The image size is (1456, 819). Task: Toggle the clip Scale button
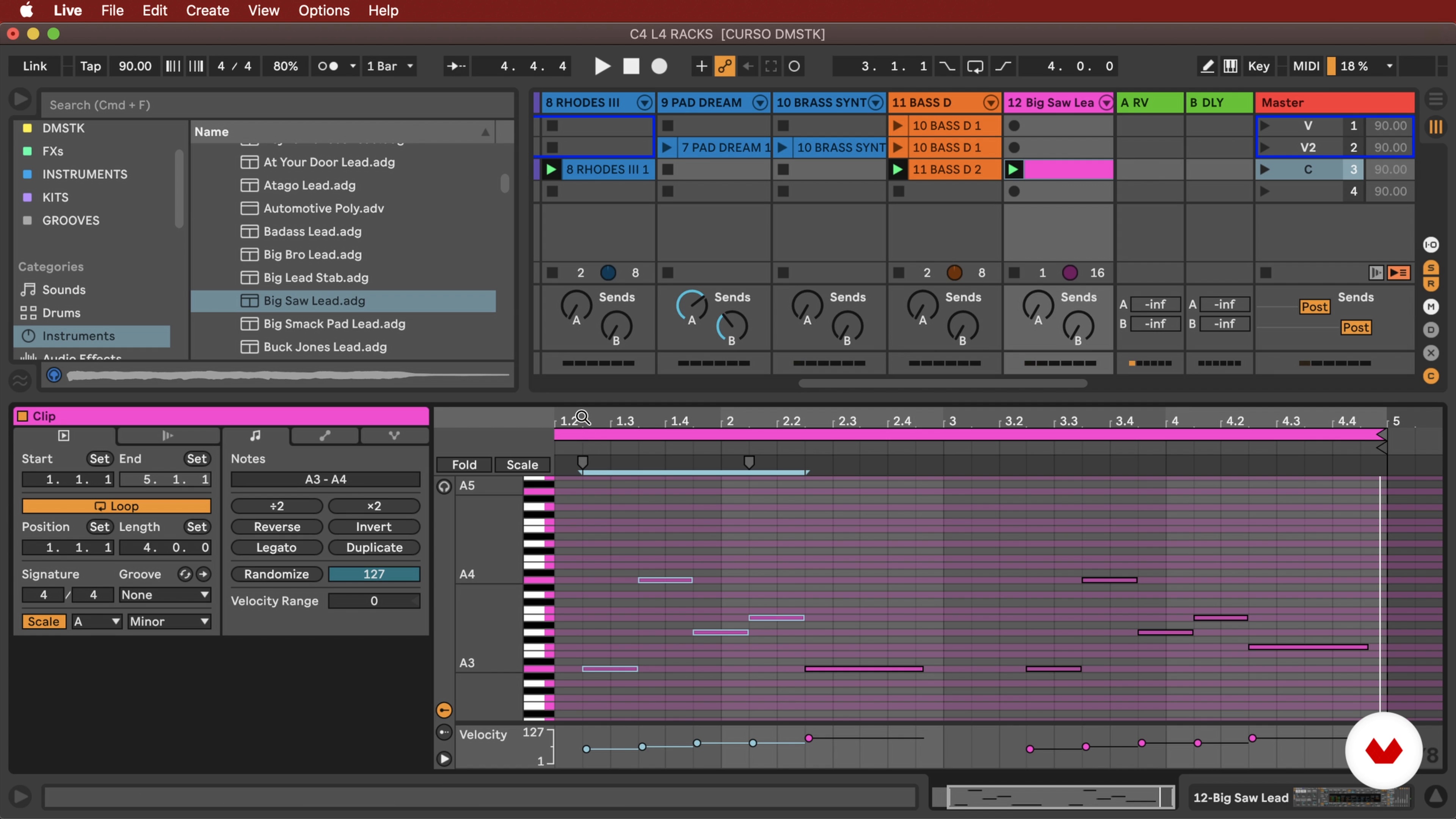(x=44, y=621)
